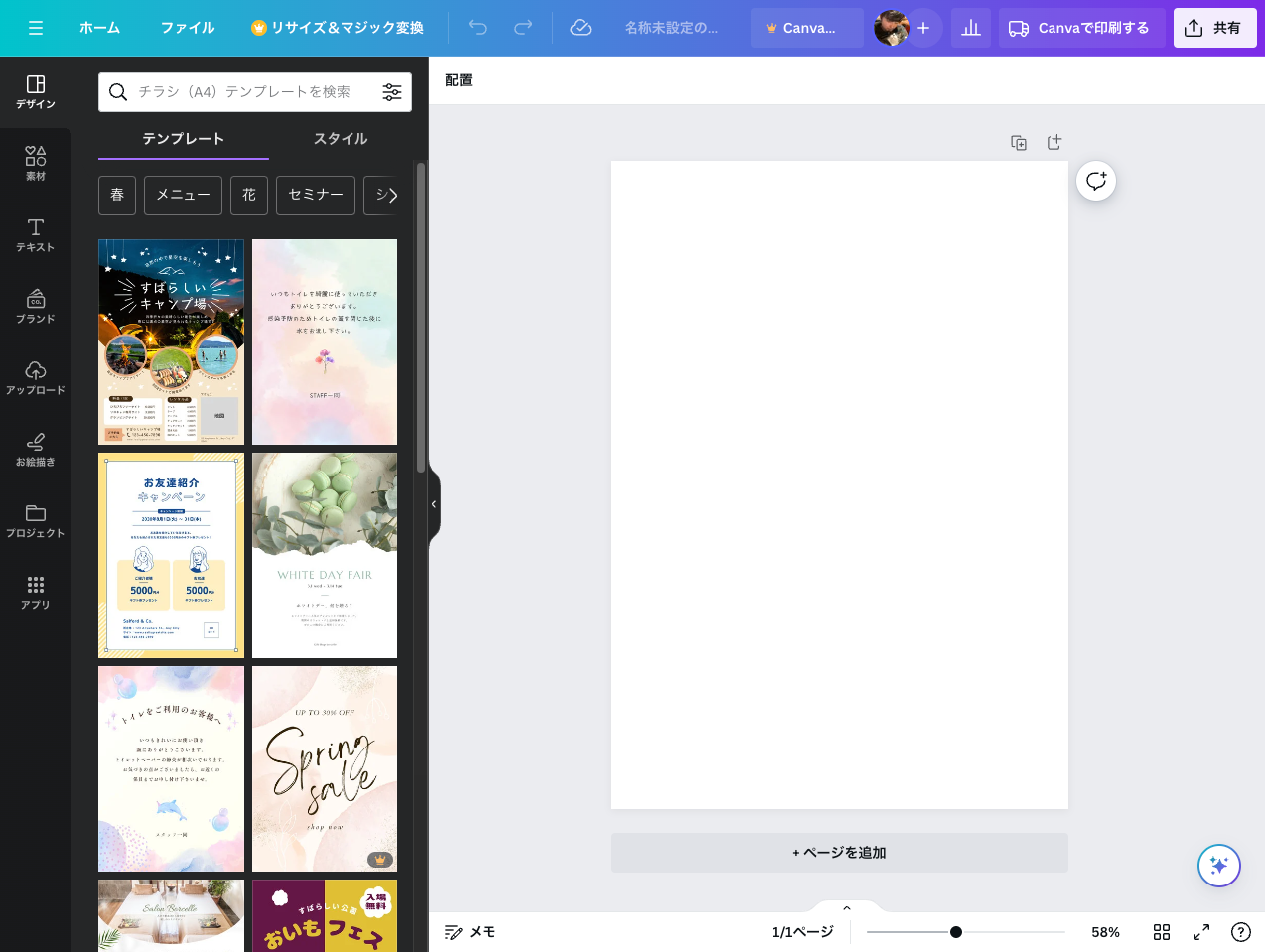Select the お絵描き (Draw) tool
Viewport: 1265px width, 952px height.
[x=35, y=449]
